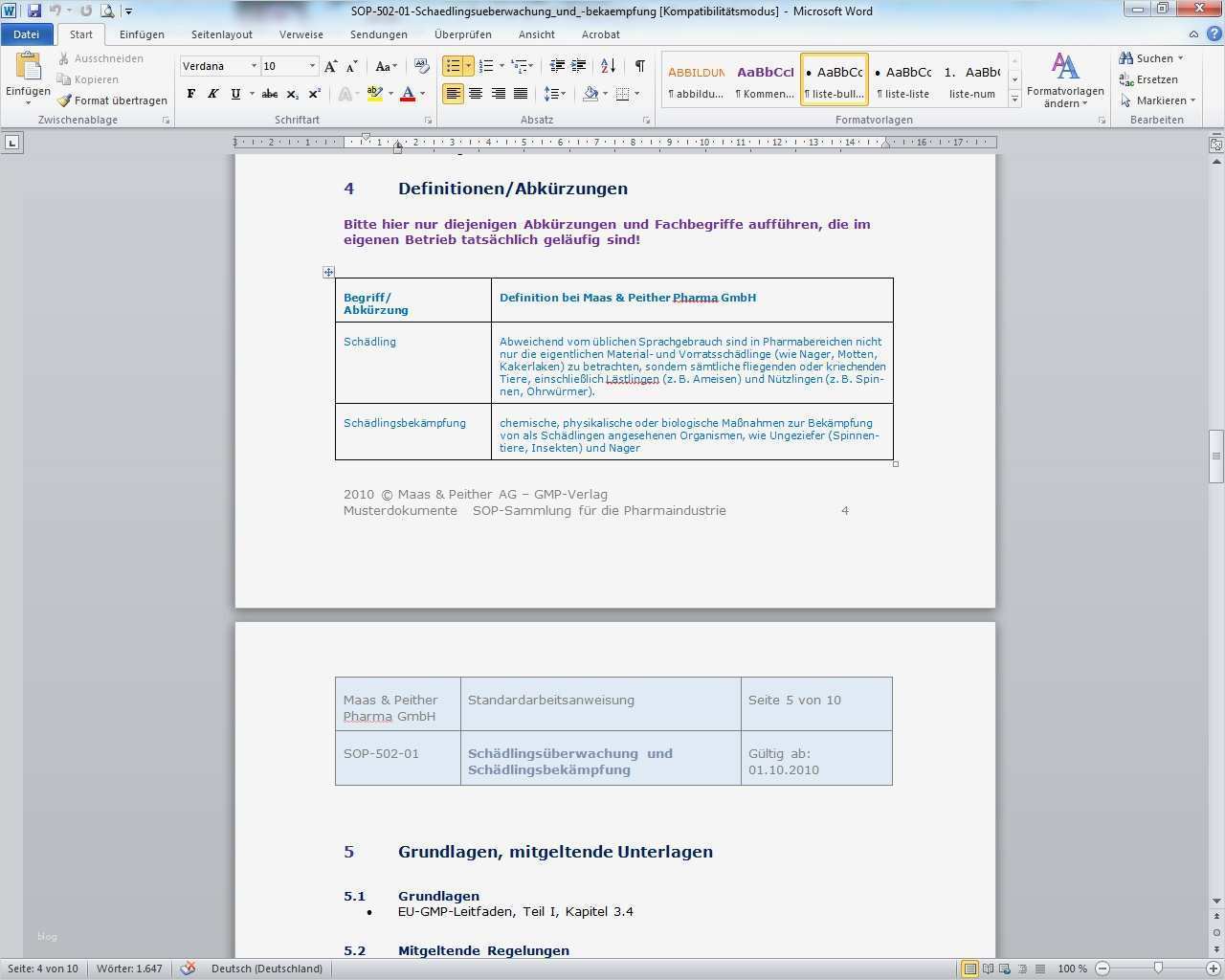Click the Ausschneiden (cut) button

point(100,58)
